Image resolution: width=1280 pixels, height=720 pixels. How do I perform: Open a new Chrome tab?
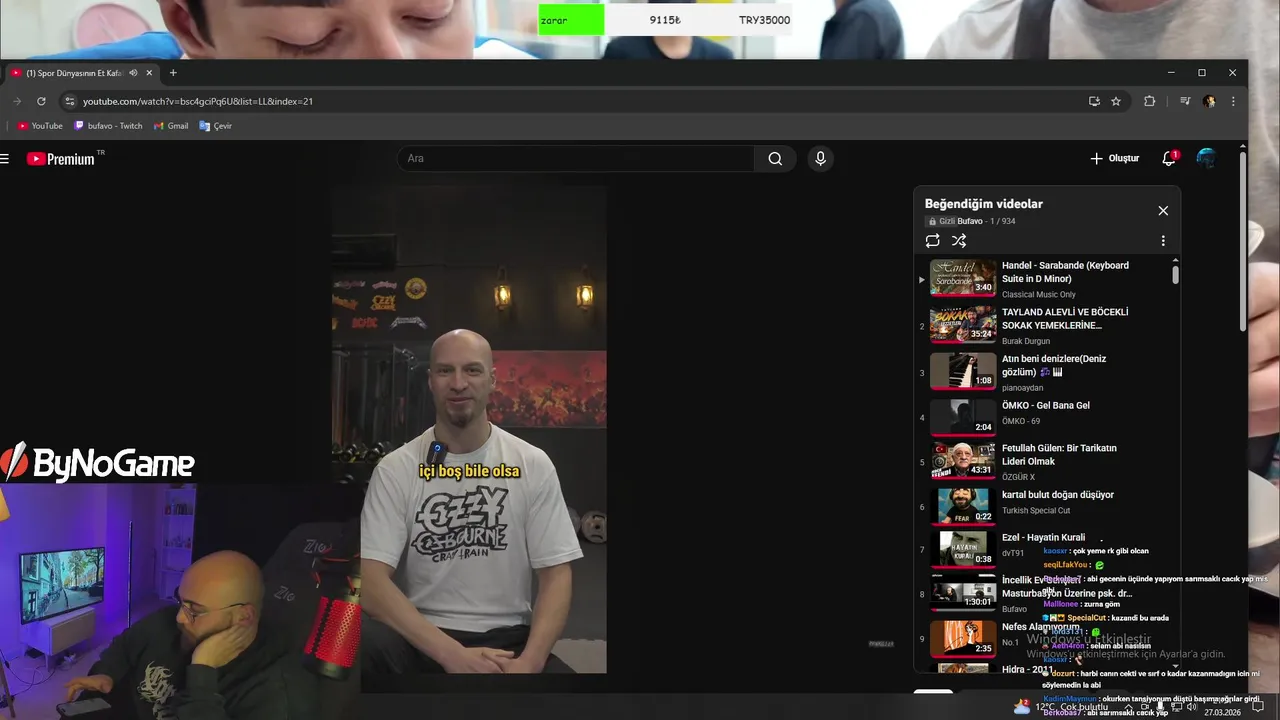tap(173, 73)
